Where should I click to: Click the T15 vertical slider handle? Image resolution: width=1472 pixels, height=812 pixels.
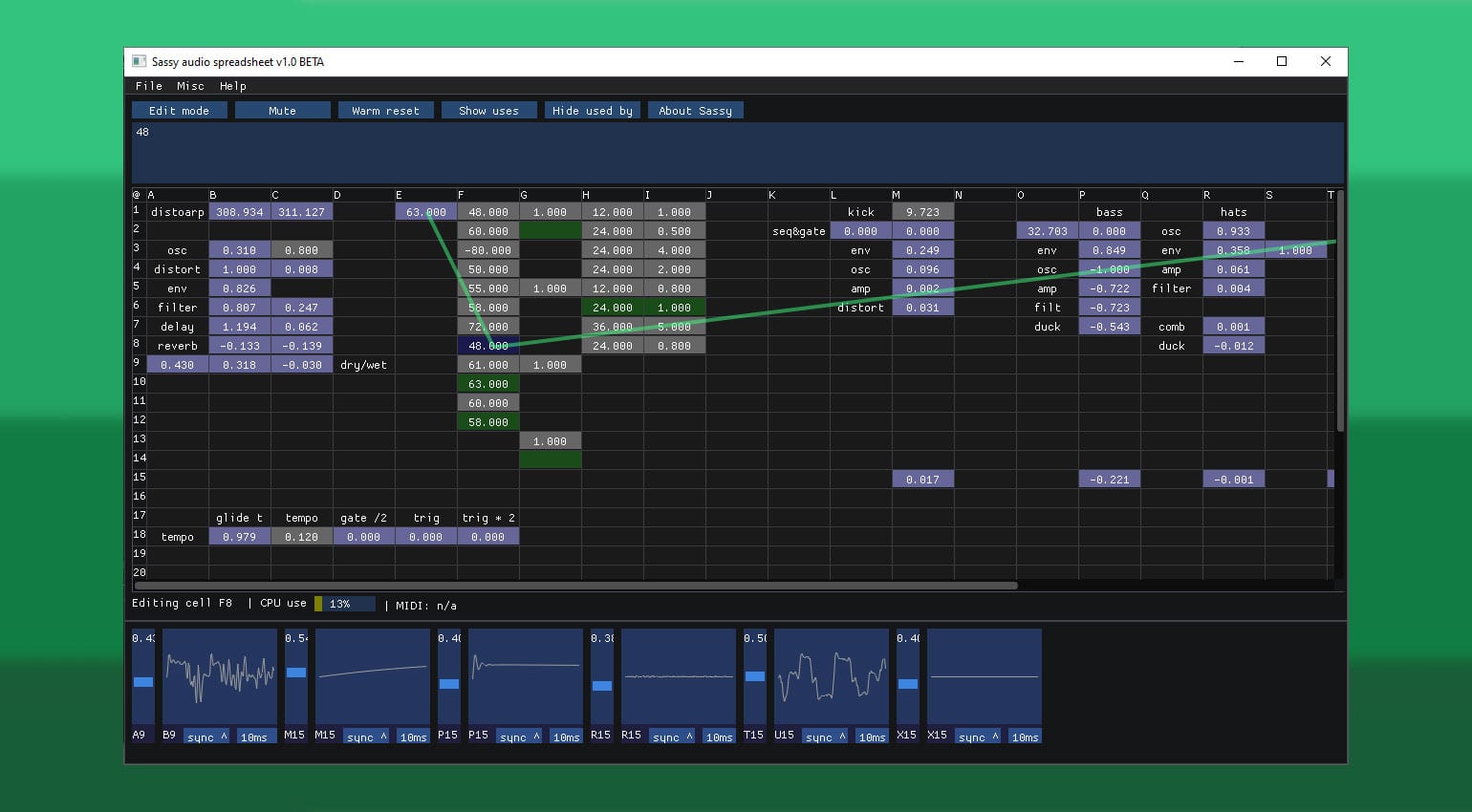(x=755, y=676)
